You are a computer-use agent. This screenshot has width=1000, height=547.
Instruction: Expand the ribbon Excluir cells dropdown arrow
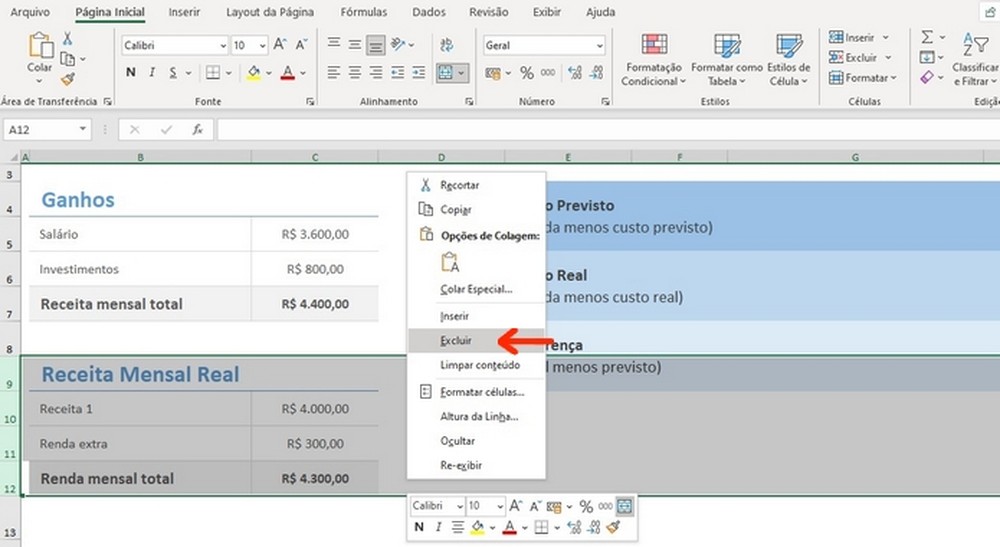point(888,57)
